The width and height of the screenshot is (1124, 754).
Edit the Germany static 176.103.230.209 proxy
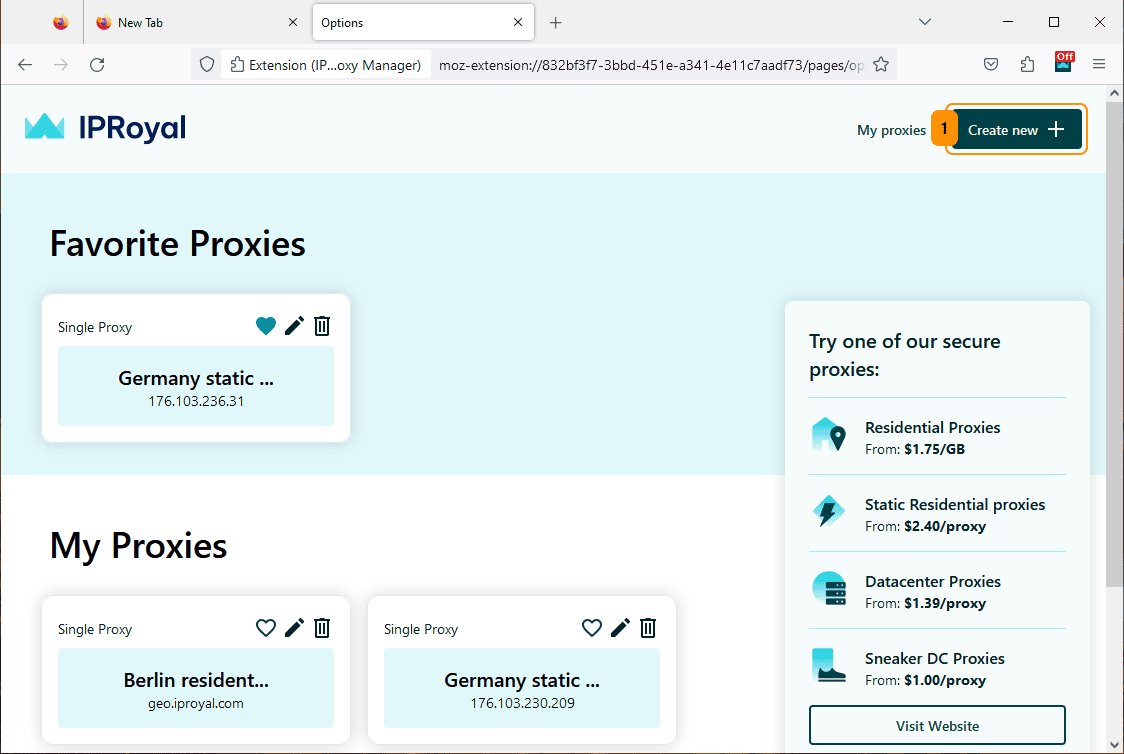(621, 629)
